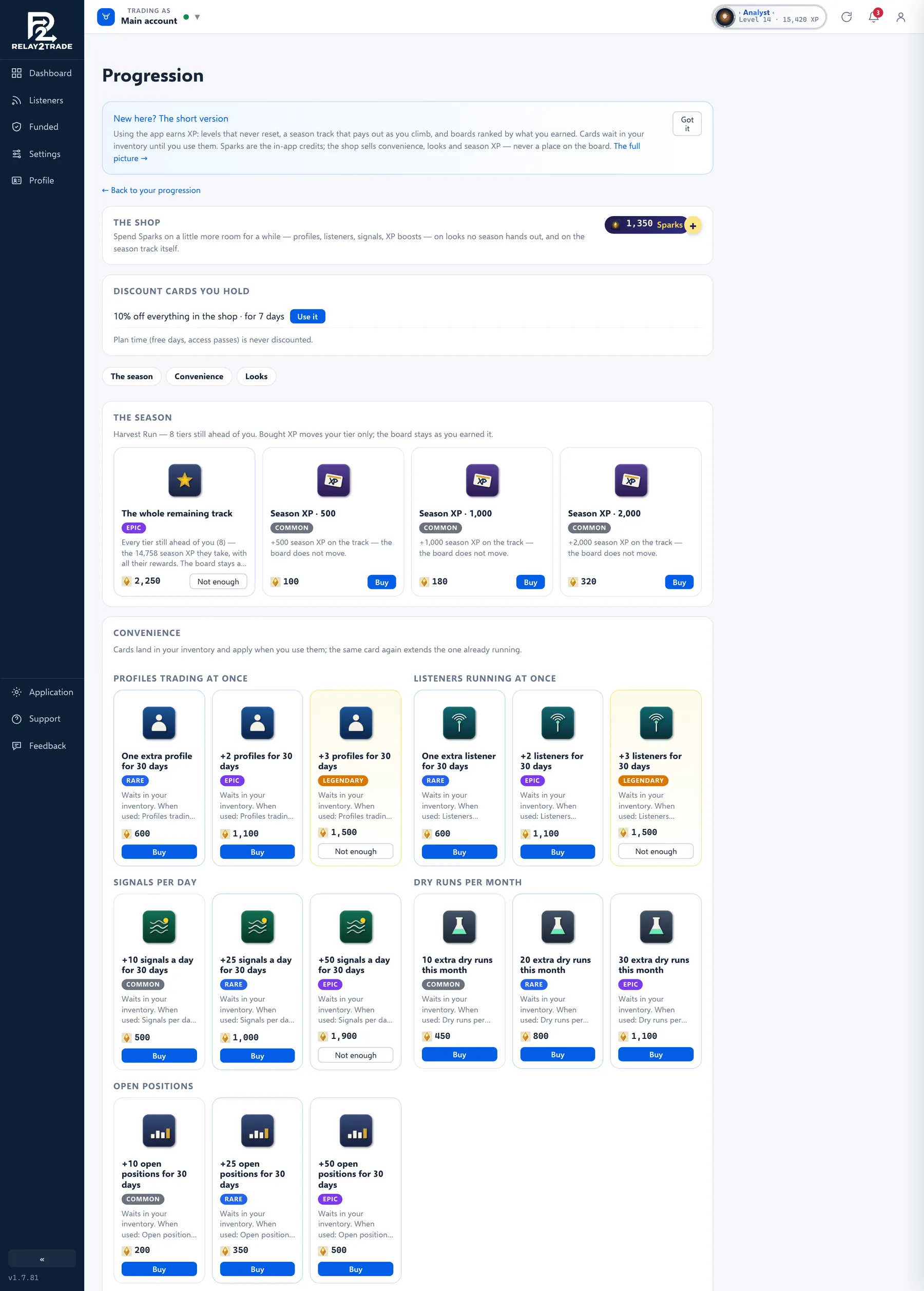This screenshot has height=1291, width=924.
Task: Switch to the Convenience tab
Action: tap(199, 377)
